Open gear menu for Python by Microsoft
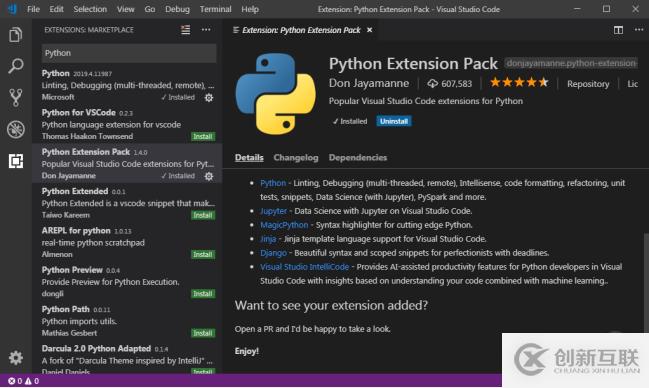 tap(209, 97)
